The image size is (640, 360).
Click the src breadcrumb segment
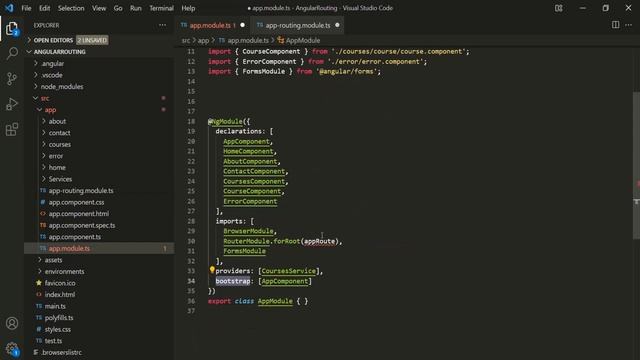186,40
